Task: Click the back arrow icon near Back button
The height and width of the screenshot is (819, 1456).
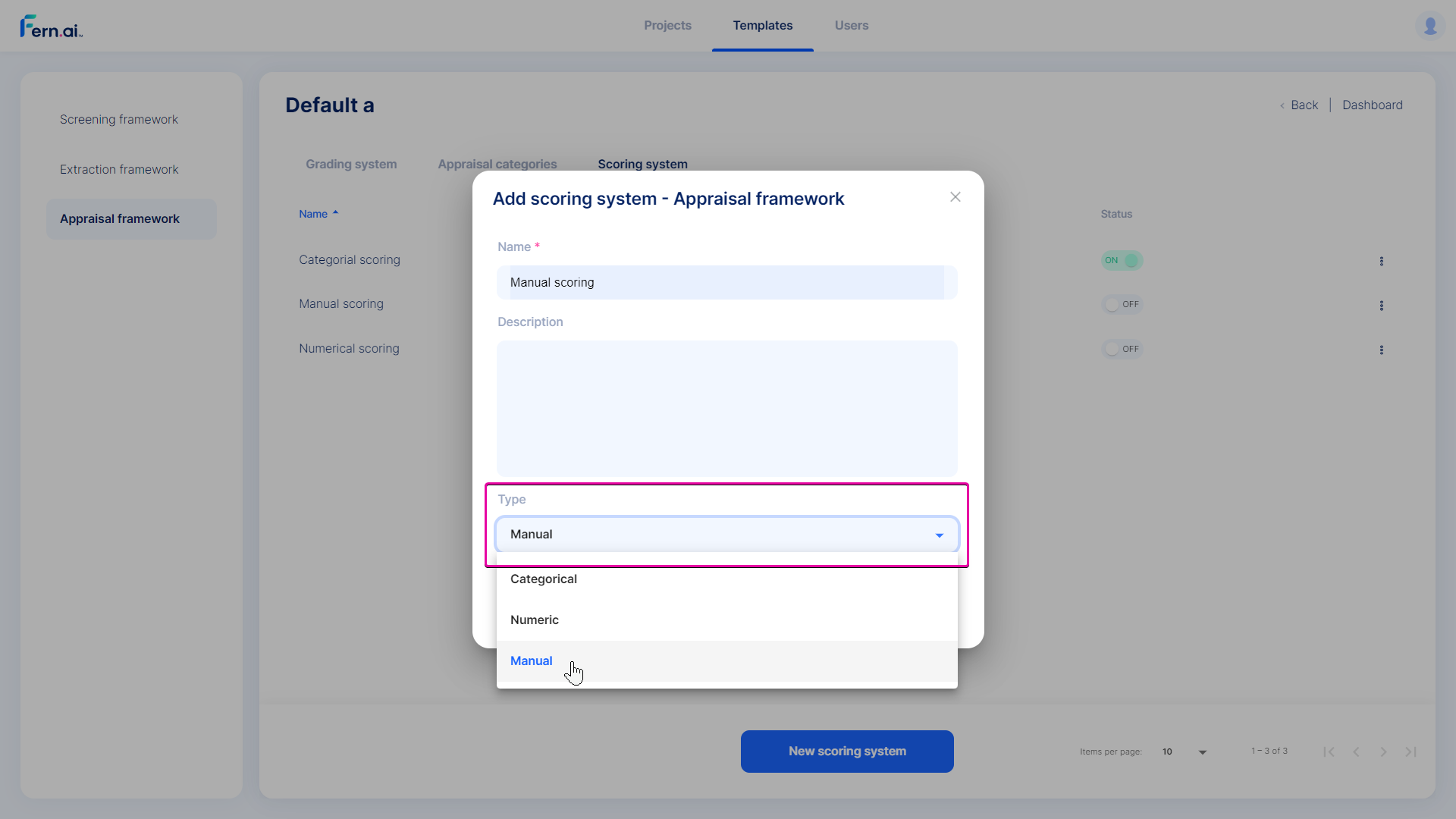Action: click(x=1283, y=105)
